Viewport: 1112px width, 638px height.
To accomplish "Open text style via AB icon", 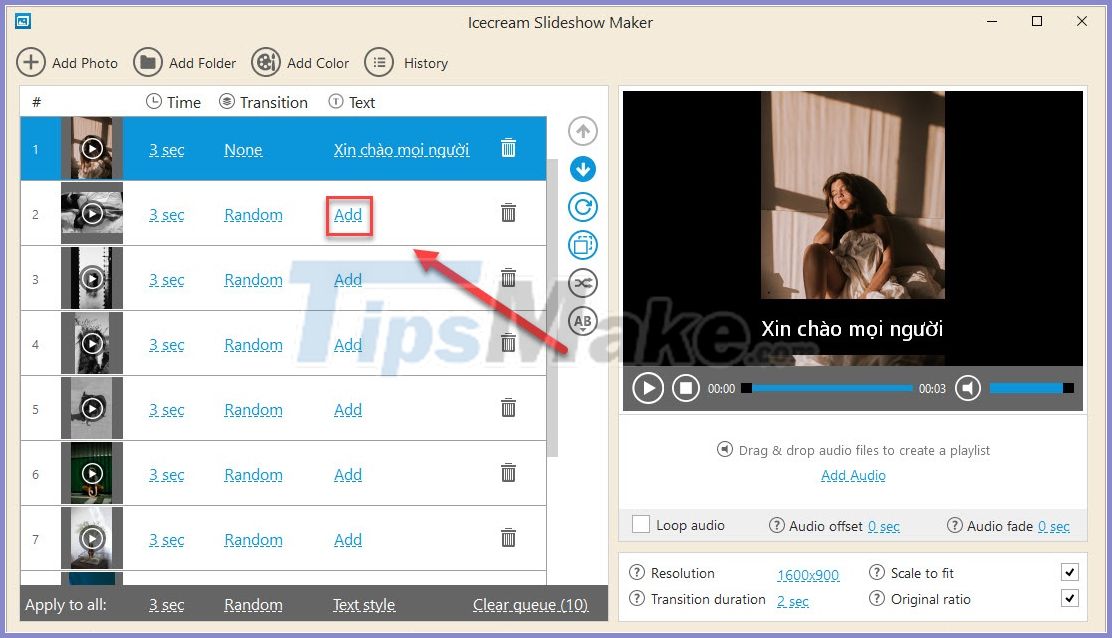I will click(583, 321).
